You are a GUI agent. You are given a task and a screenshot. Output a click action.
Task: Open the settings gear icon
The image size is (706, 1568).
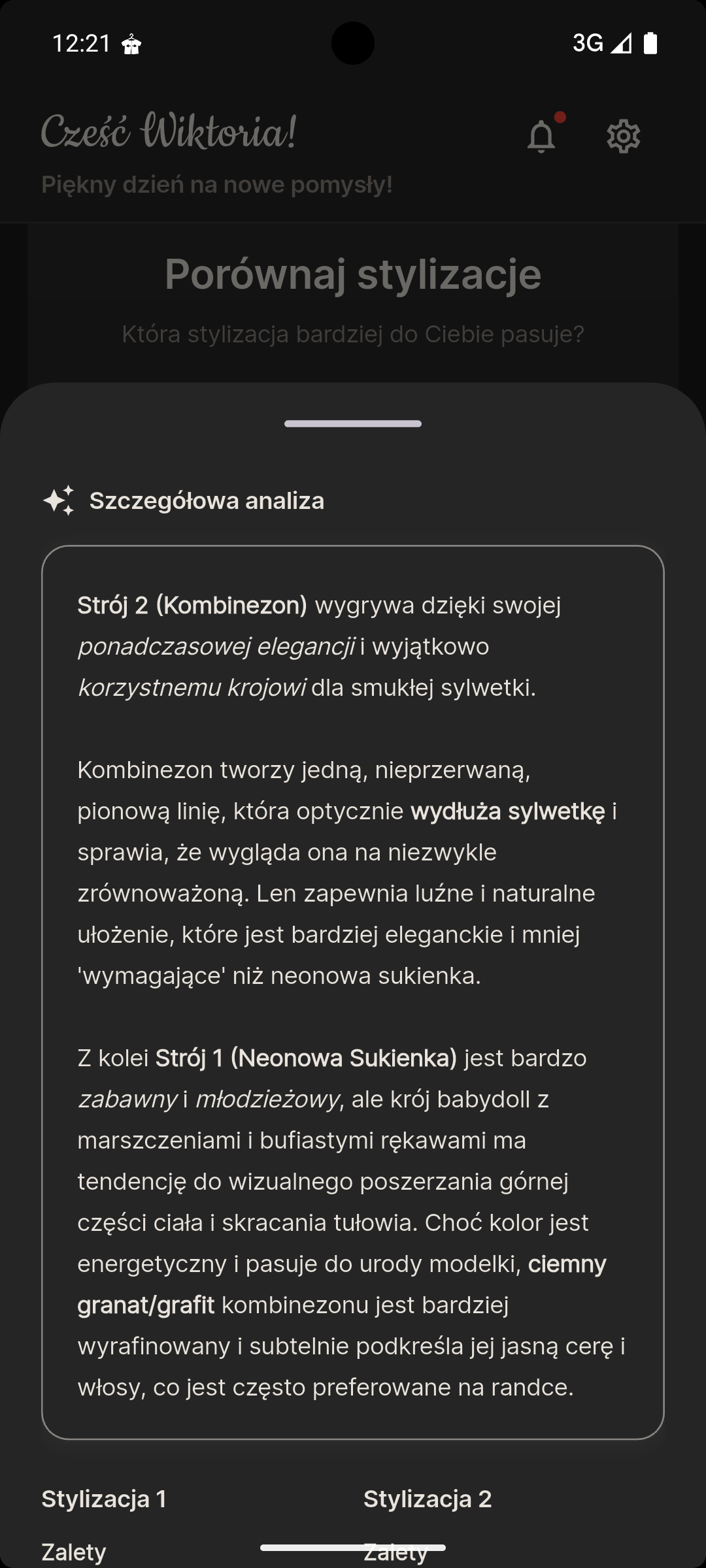[x=623, y=136]
